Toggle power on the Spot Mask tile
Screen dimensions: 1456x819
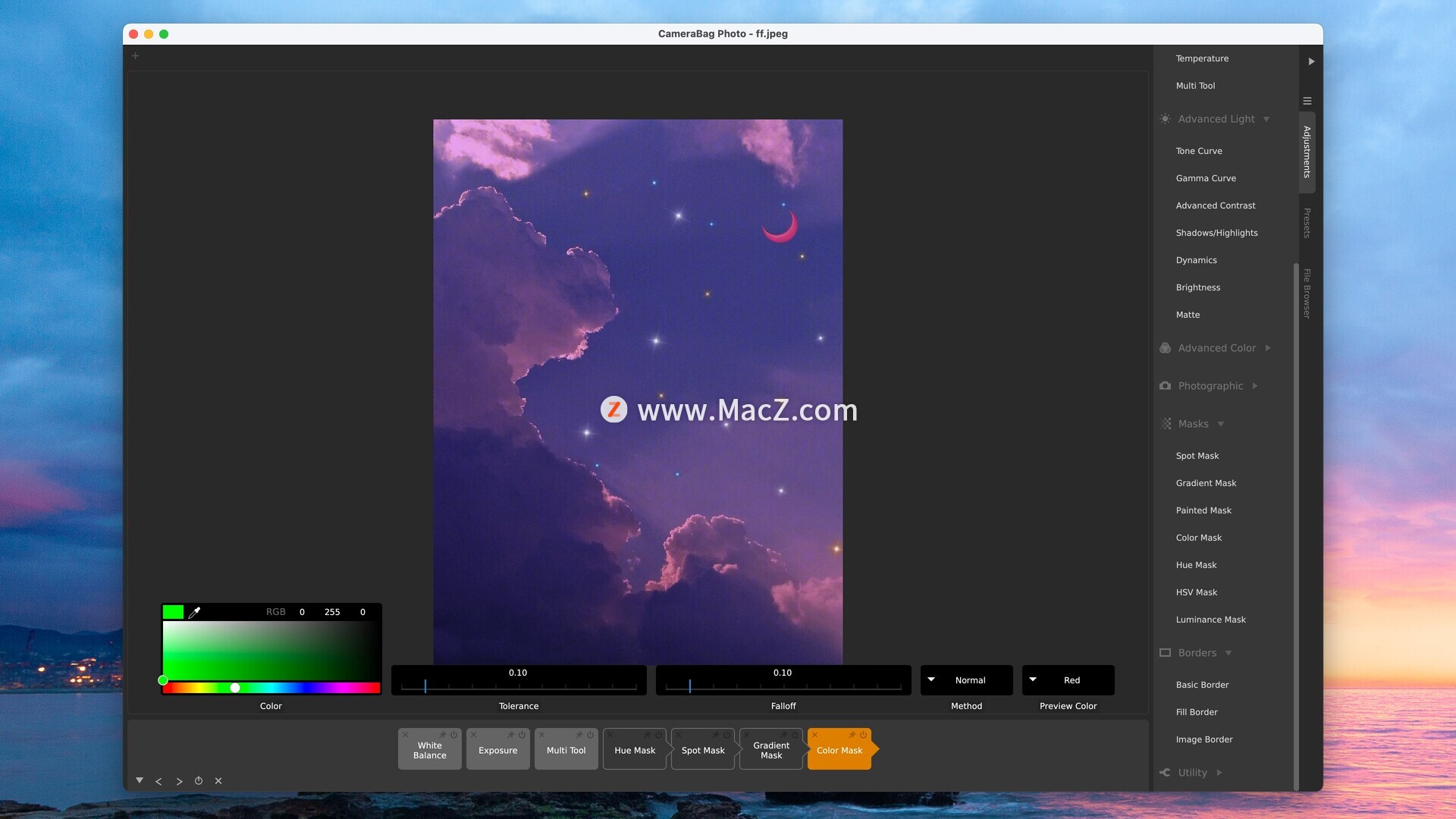coord(726,735)
